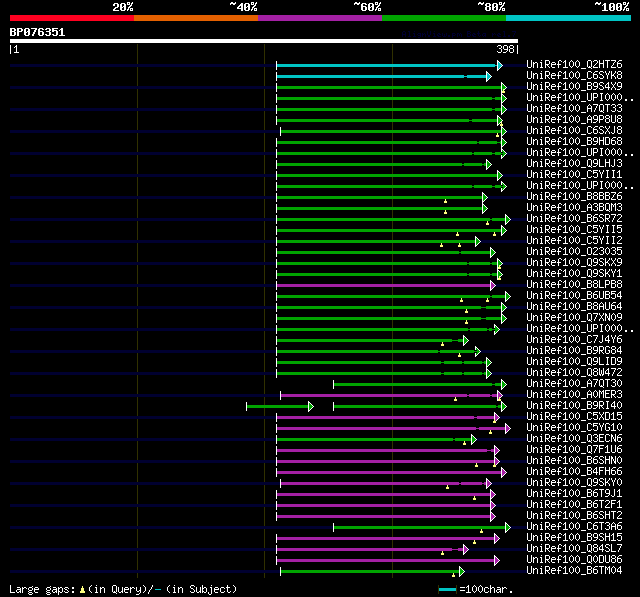Select the UniRef100_Q9LID9 label
Screen dimensions: 640x597
tap(574, 362)
